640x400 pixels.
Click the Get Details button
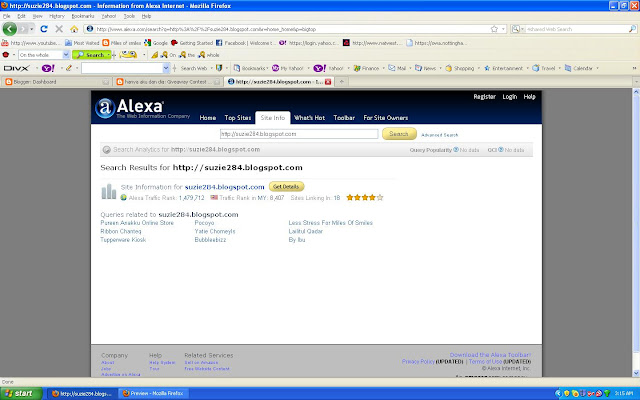[286, 187]
